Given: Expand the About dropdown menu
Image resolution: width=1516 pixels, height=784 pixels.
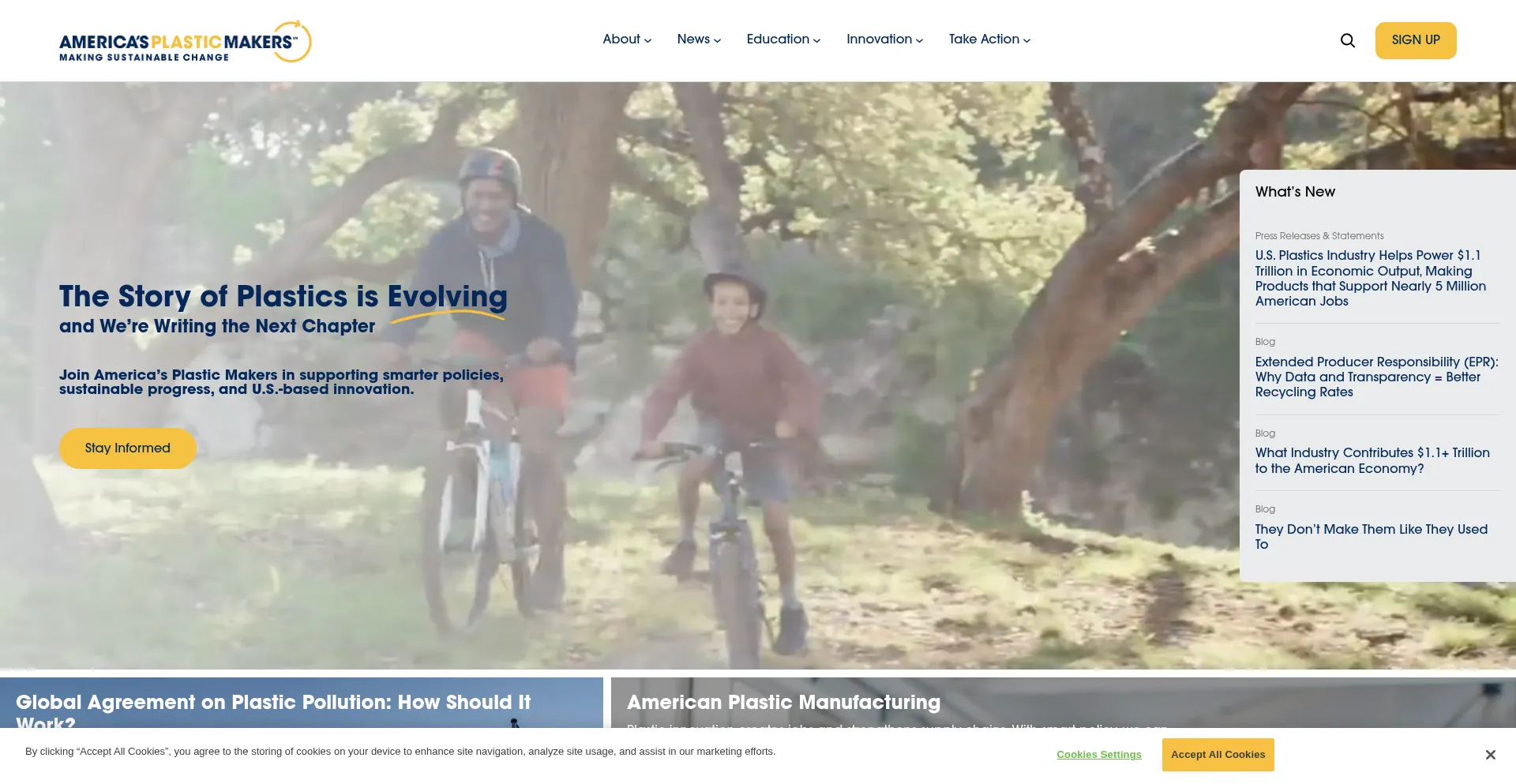Looking at the screenshot, I should pyautogui.click(x=626, y=39).
